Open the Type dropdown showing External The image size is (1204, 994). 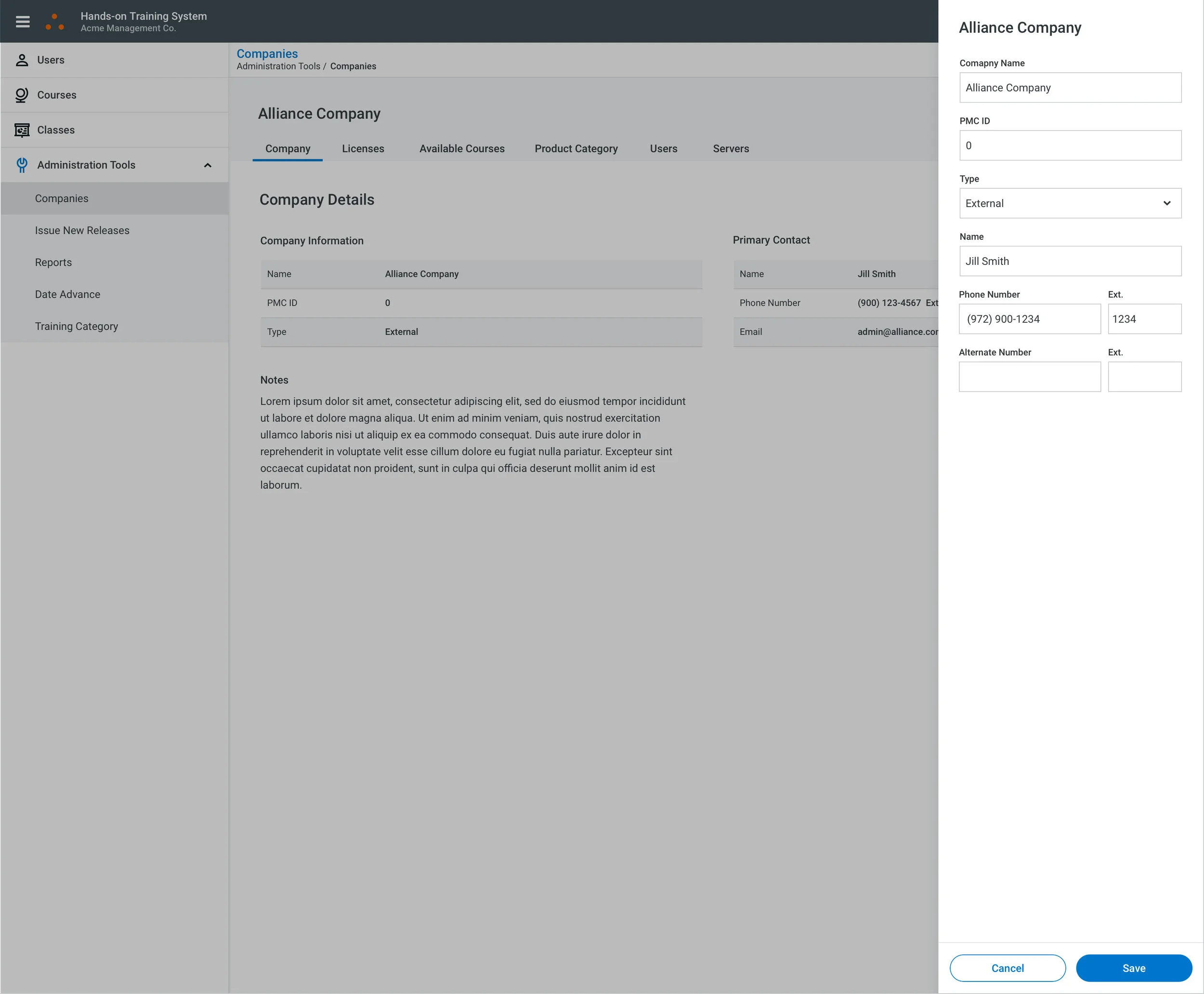(x=1059, y=203)
